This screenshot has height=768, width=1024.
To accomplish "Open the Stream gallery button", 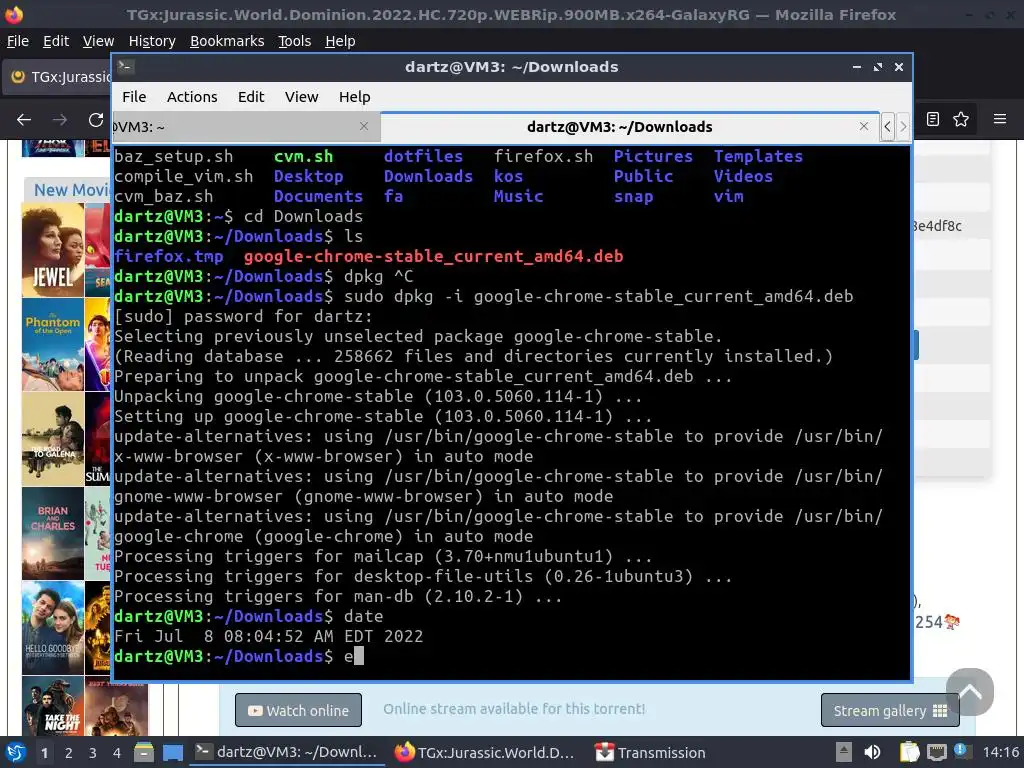I will (x=890, y=711).
